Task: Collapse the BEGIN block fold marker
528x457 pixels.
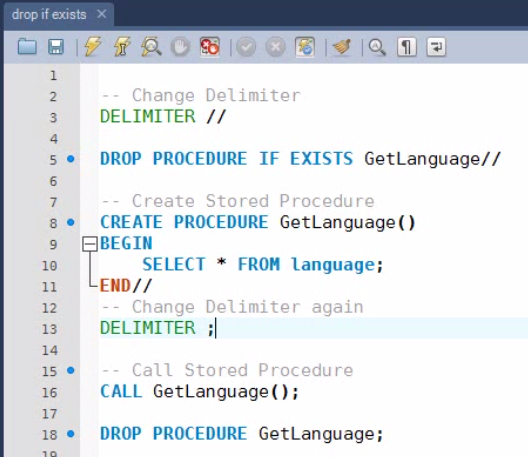Action: 90,244
